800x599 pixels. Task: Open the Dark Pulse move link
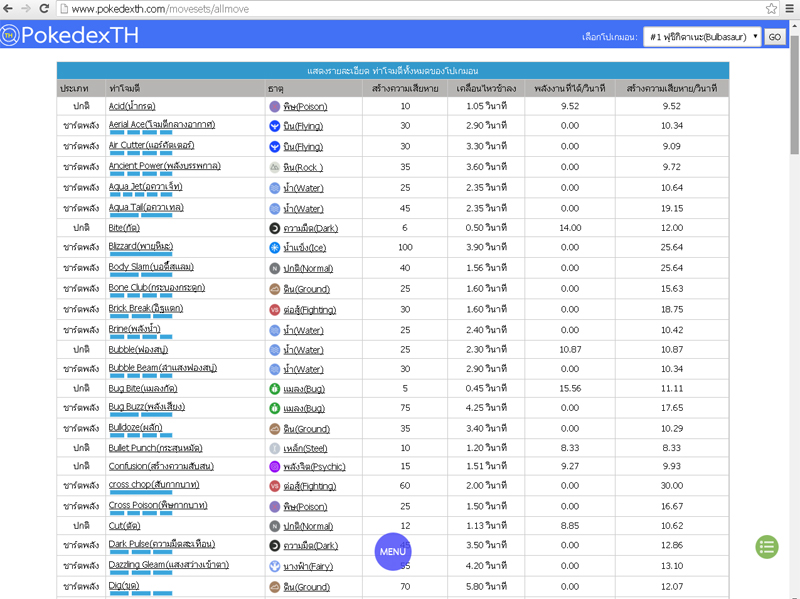tap(162, 544)
